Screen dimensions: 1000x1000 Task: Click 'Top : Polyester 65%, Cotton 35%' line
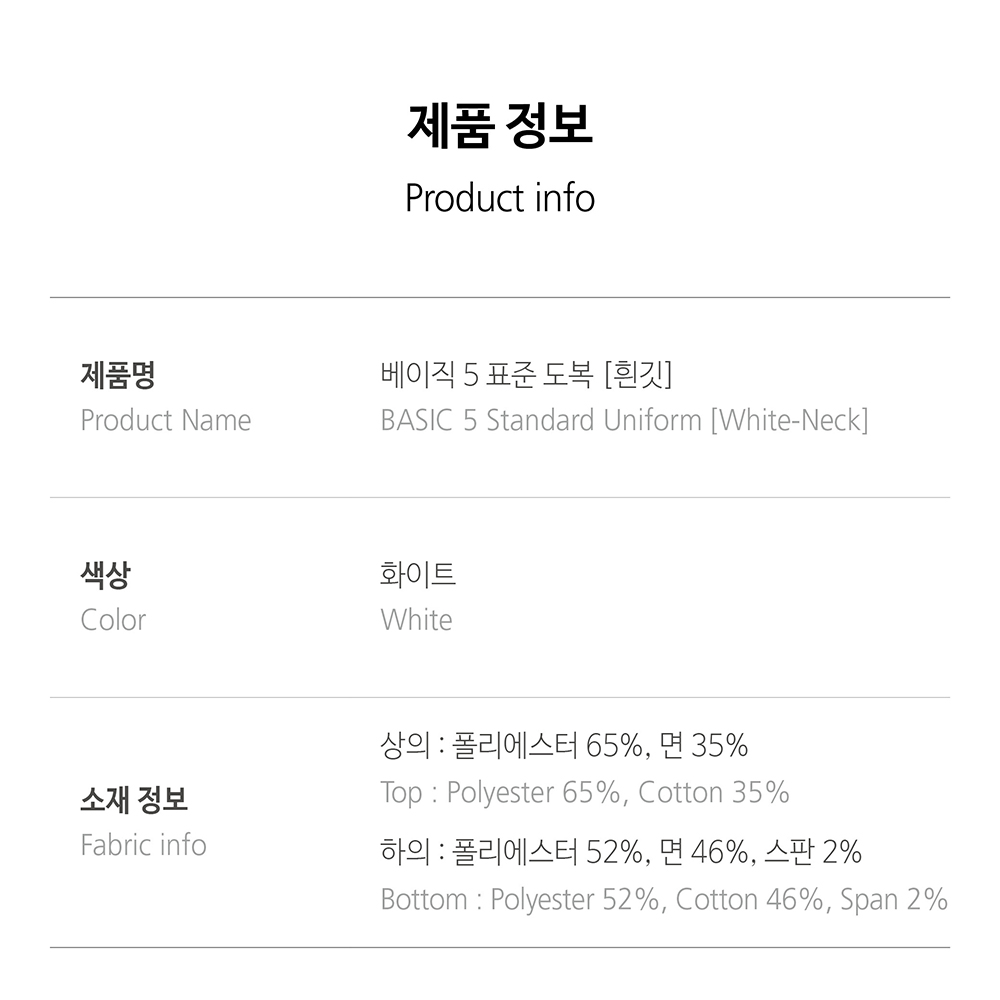pos(585,793)
